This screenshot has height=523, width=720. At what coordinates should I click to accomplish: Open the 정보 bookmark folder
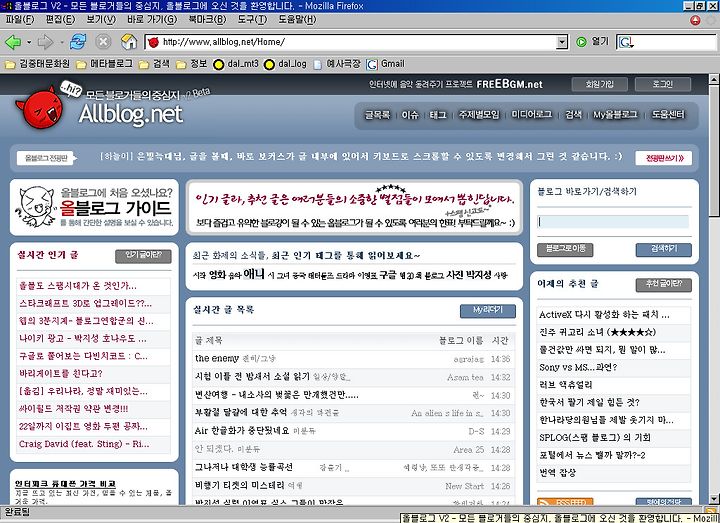(x=192, y=64)
